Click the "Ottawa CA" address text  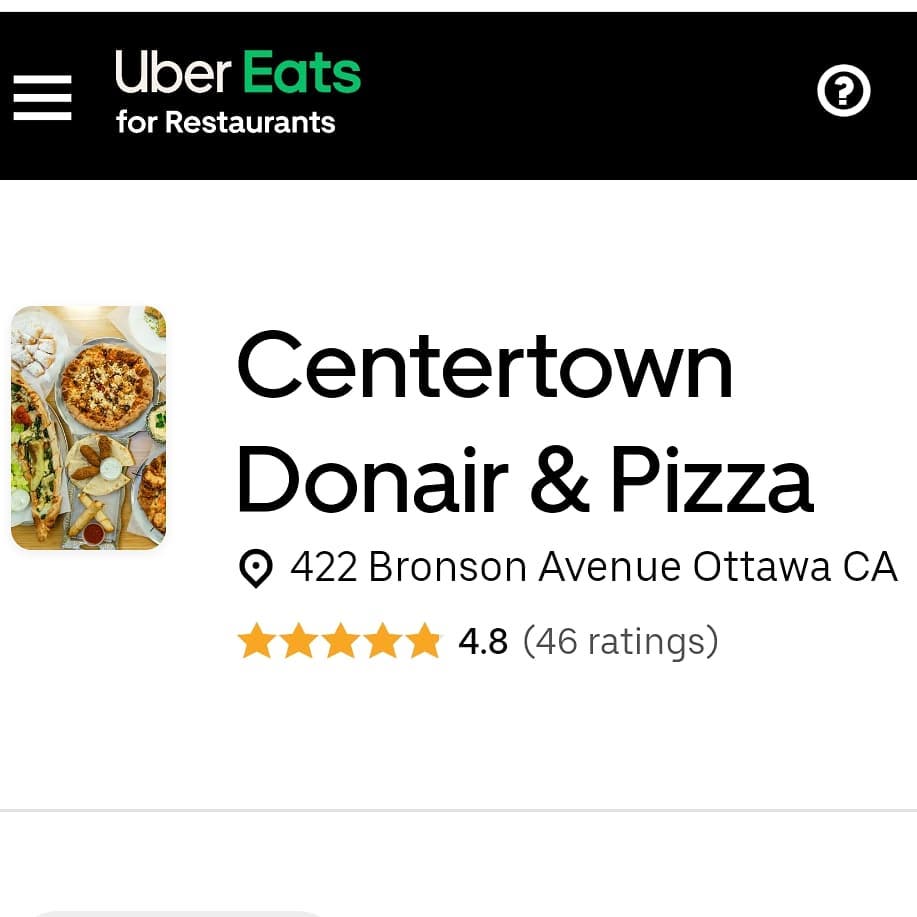point(795,567)
